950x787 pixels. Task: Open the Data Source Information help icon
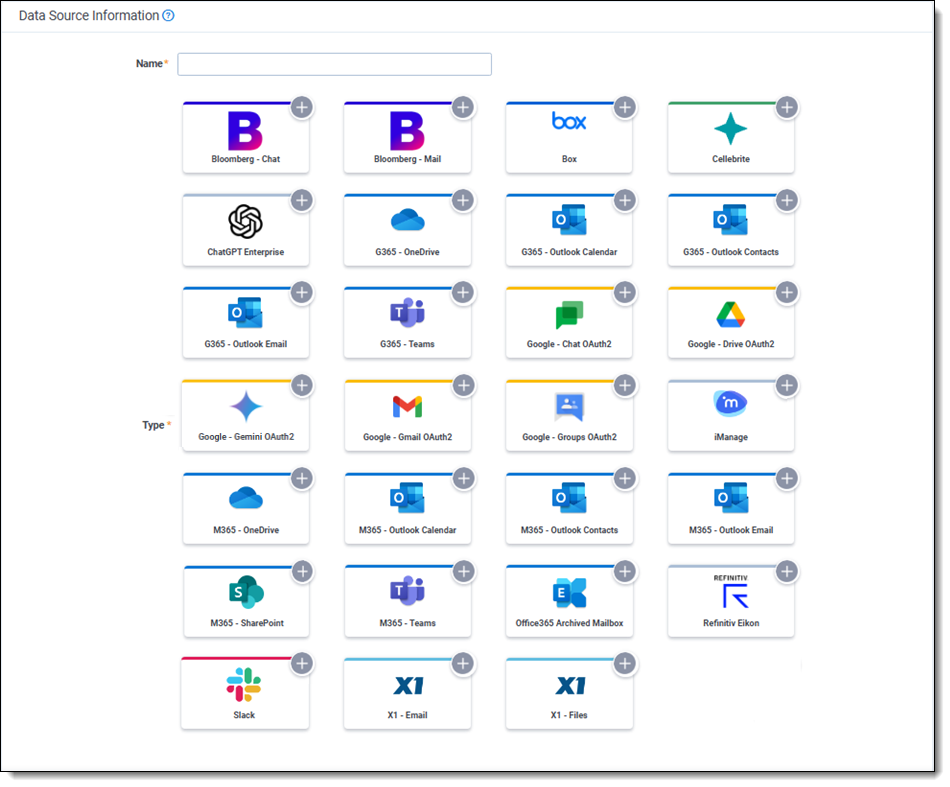[x=168, y=16]
